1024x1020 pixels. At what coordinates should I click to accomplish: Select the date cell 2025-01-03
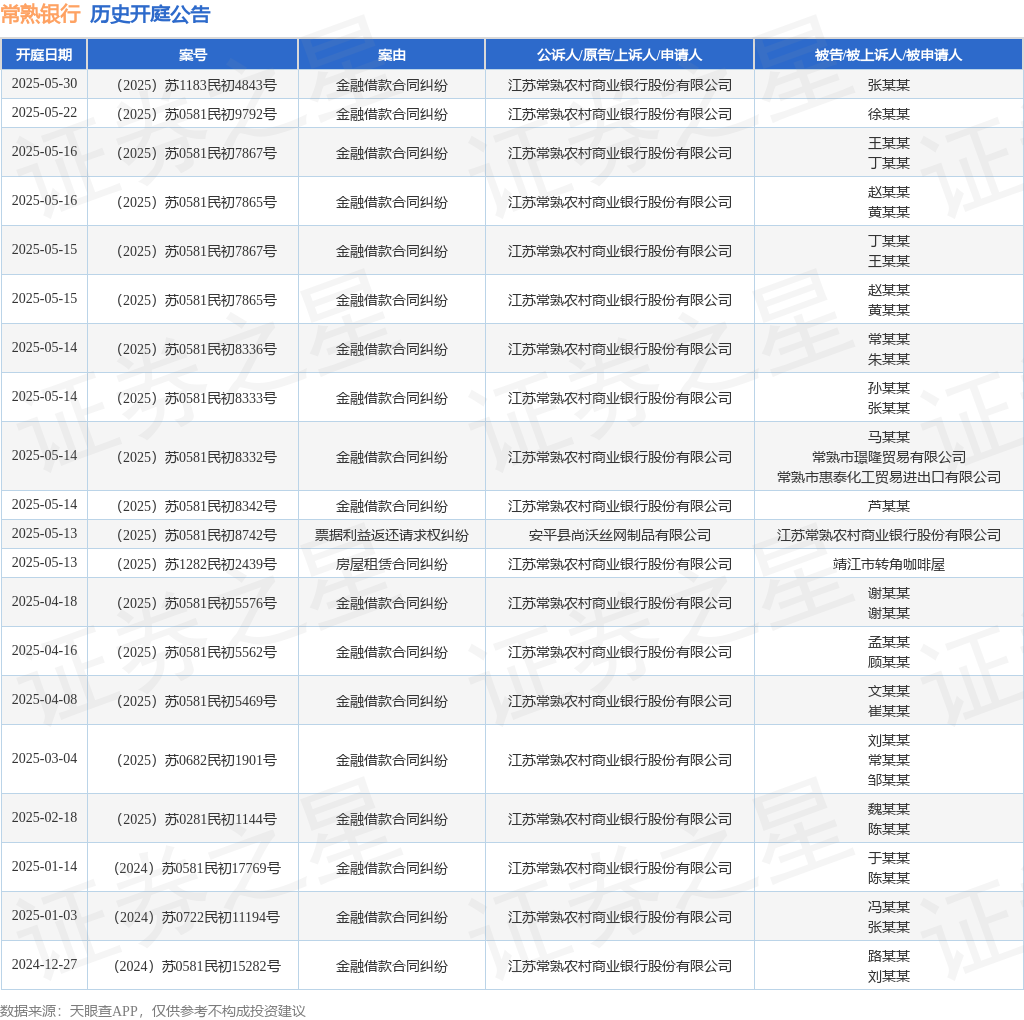click(44, 916)
